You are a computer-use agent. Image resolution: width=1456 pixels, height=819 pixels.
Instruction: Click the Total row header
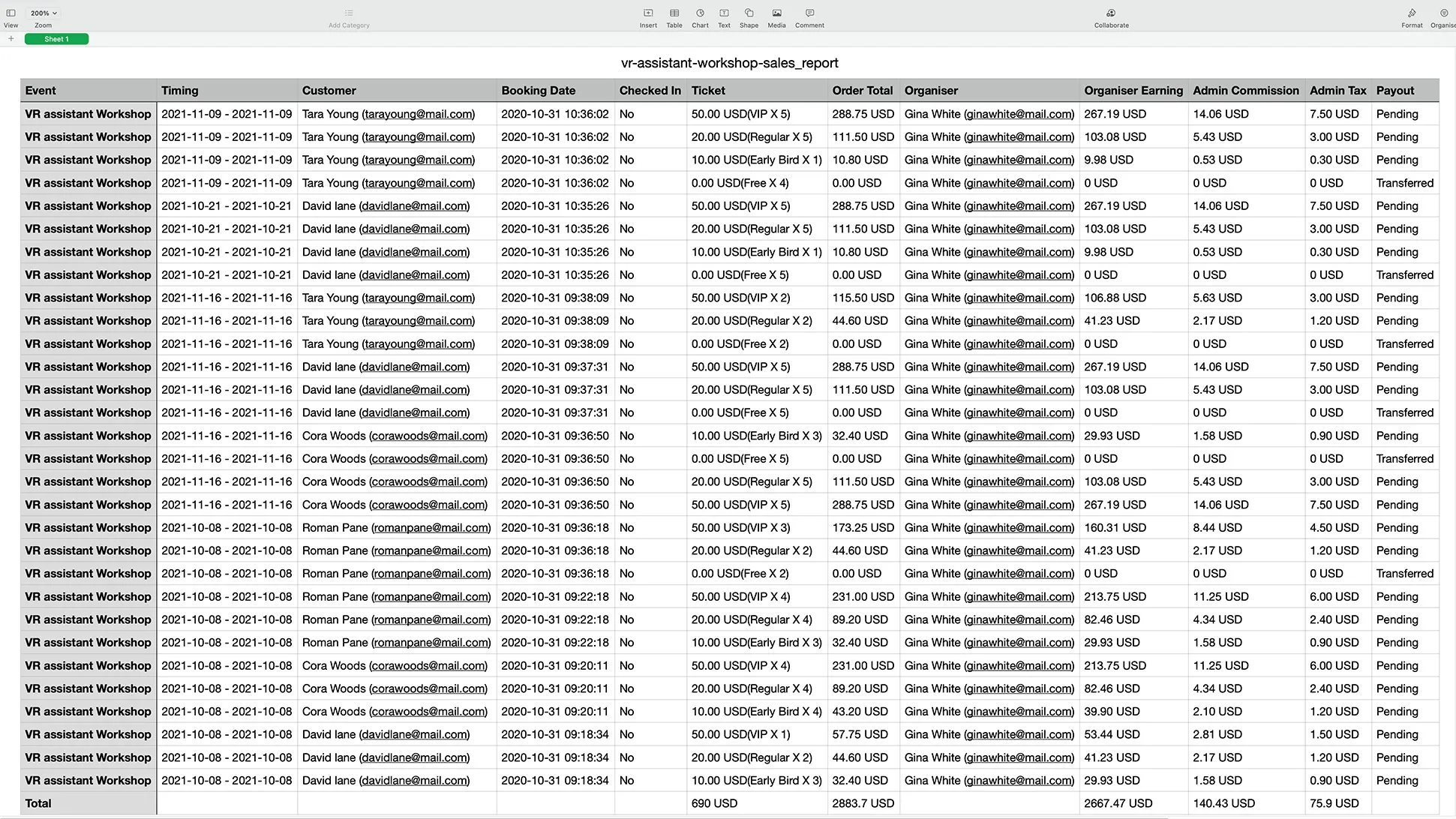[x=38, y=803]
